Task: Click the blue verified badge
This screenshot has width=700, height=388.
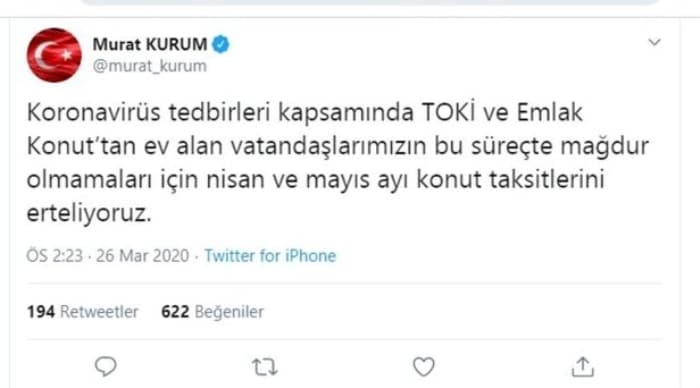Action: pyautogui.click(x=221, y=44)
